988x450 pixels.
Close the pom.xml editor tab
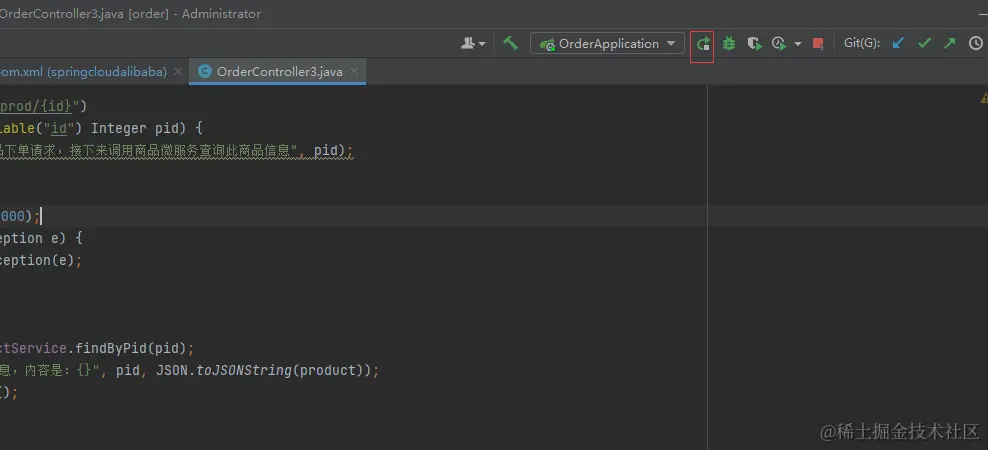tap(178, 71)
